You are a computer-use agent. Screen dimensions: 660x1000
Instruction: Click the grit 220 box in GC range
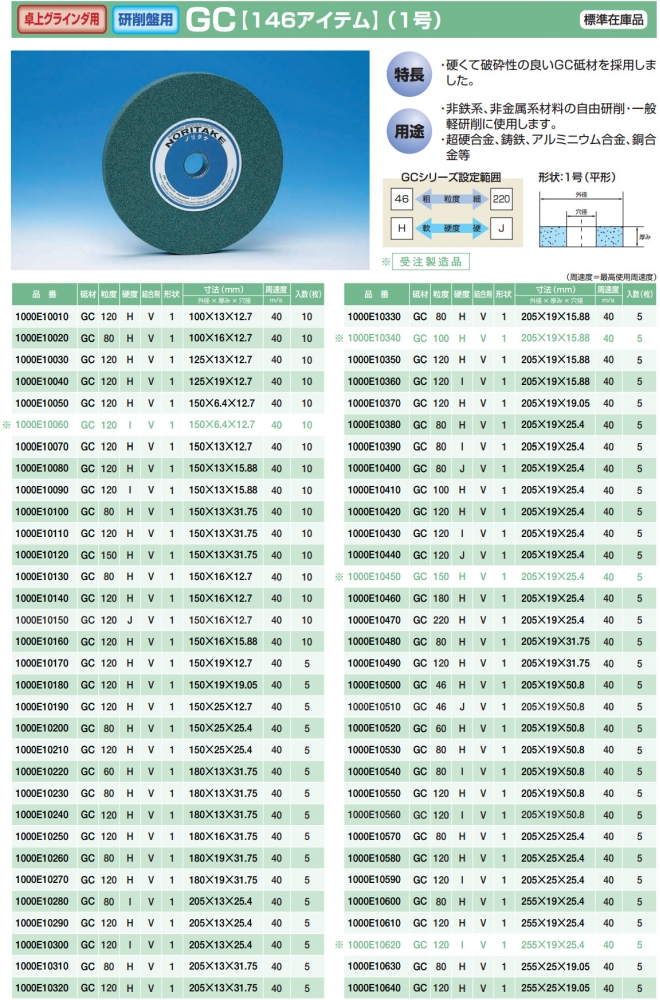click(501, 199)
